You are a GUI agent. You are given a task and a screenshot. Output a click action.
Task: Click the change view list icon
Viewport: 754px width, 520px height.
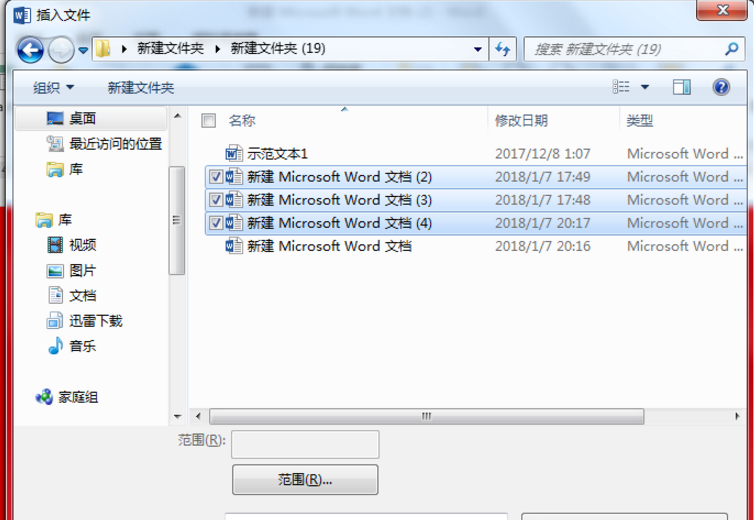pyautogui.click(x=621, y=87)
